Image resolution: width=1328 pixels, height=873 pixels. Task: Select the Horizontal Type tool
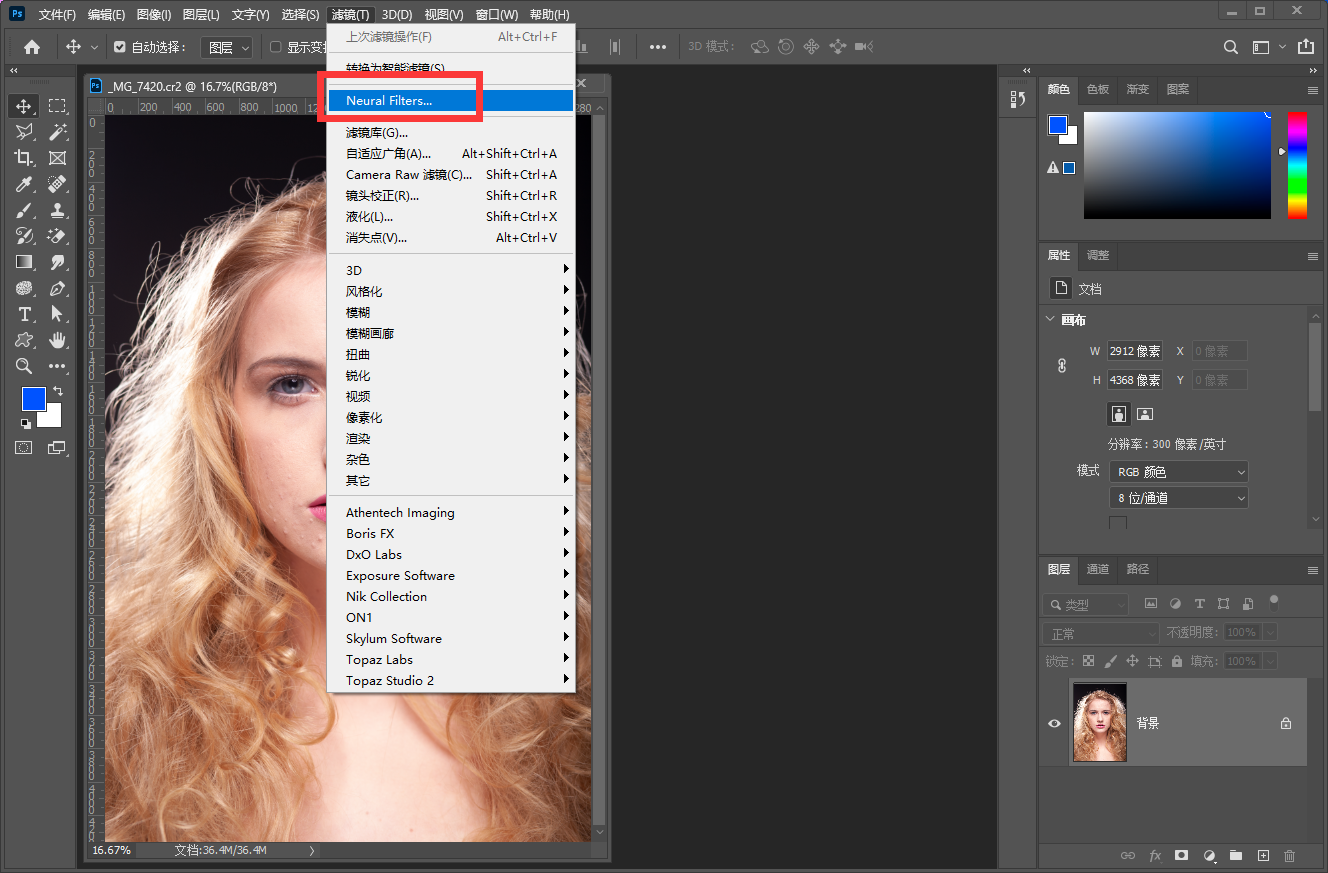tap(24, 314)
